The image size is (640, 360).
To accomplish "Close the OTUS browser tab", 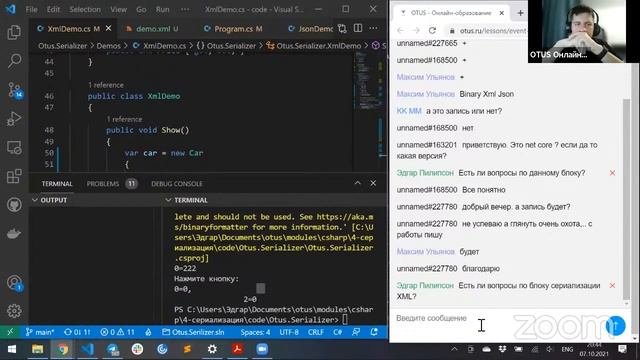I will 502,13.
